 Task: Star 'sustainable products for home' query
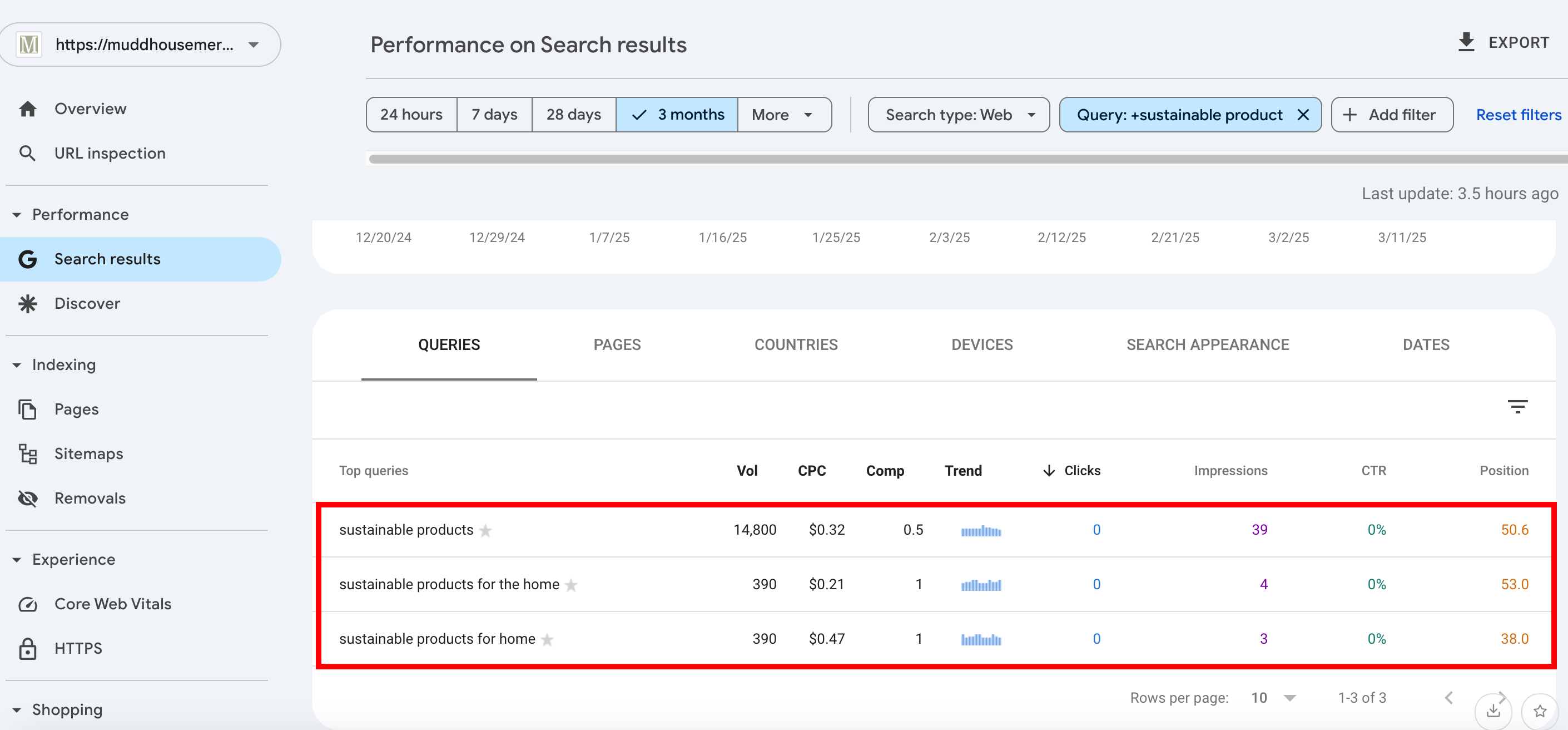(x=547, y=640)
